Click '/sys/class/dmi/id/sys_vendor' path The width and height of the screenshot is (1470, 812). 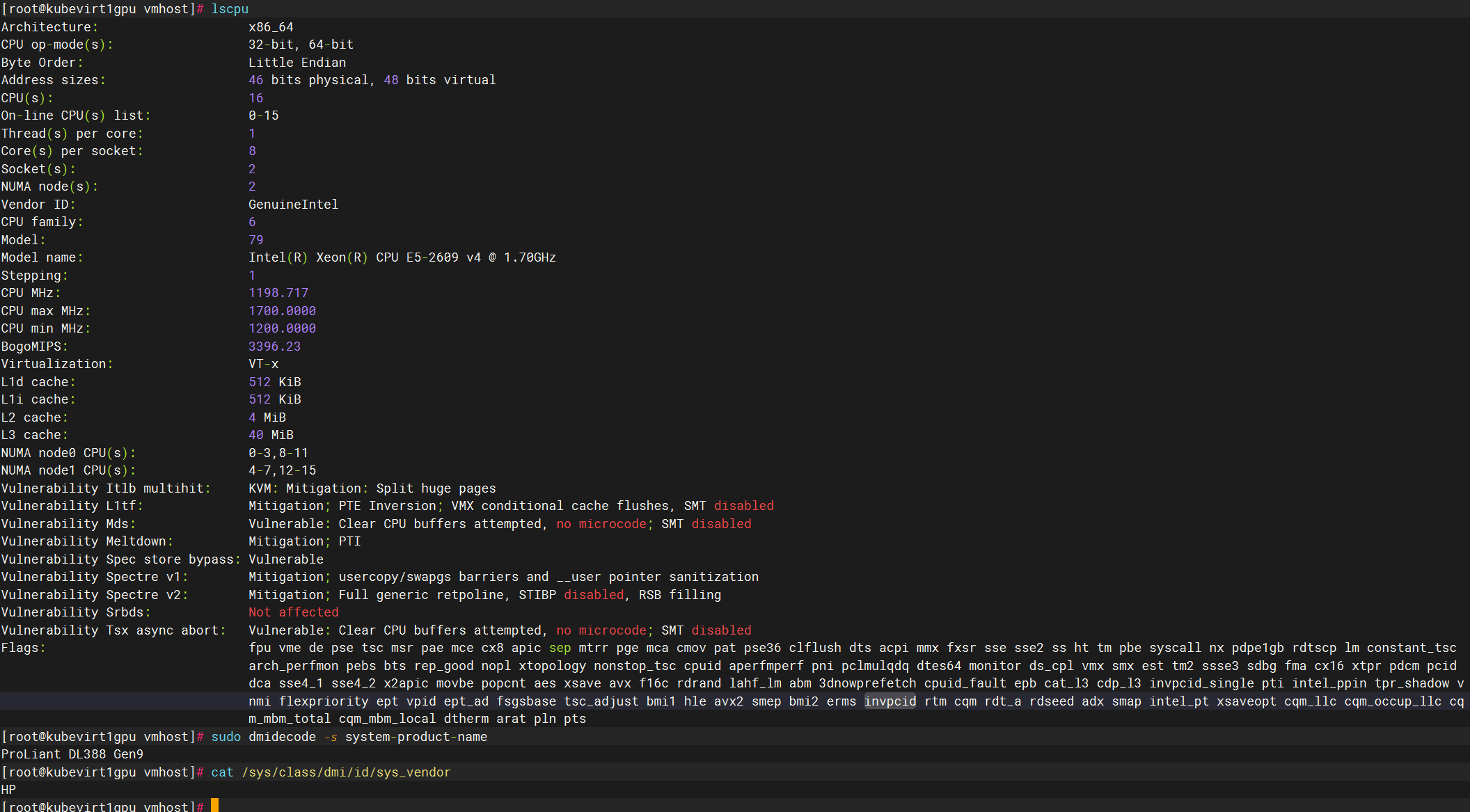pos(346,772)
